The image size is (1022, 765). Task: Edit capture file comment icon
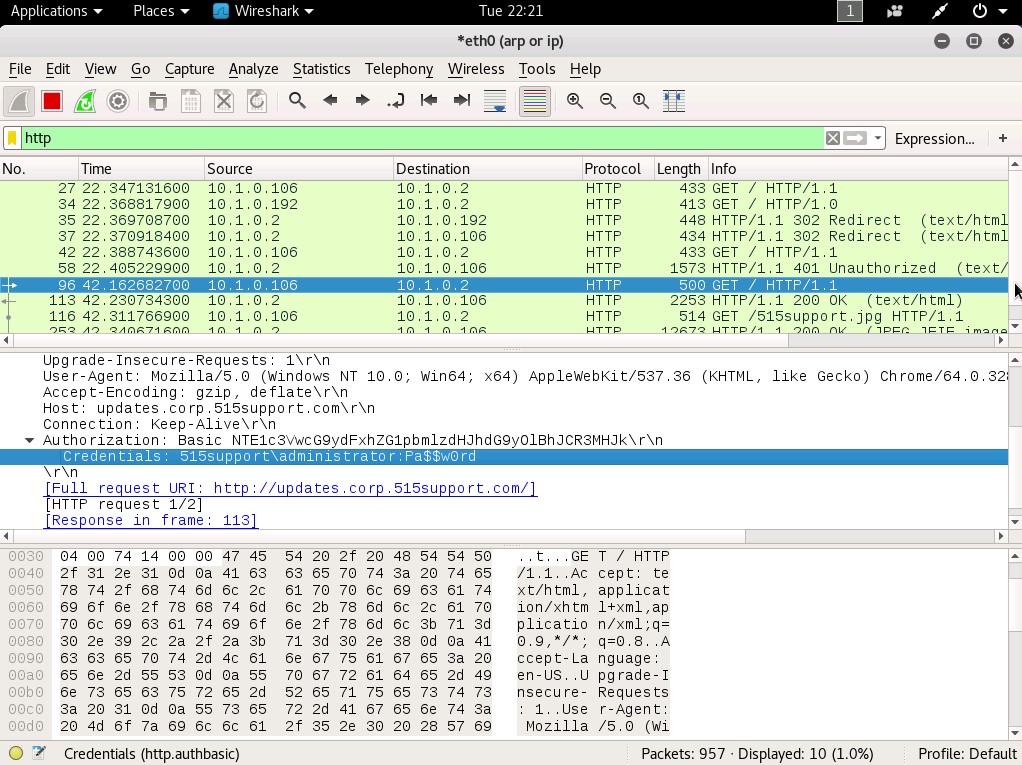39,754
